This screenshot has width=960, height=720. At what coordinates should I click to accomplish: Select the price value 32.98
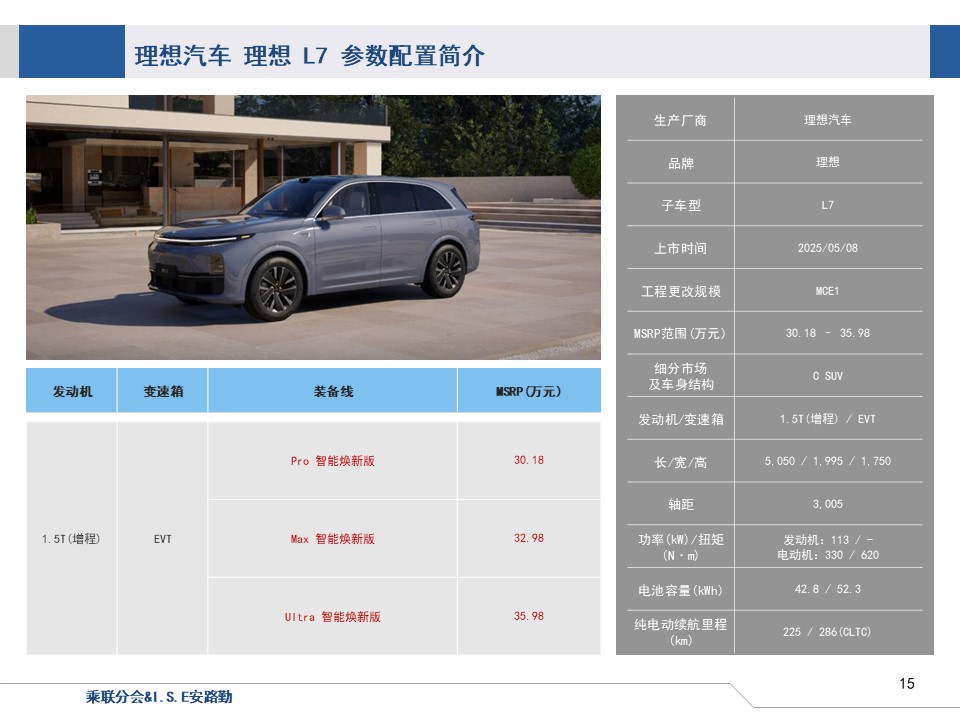529,538
